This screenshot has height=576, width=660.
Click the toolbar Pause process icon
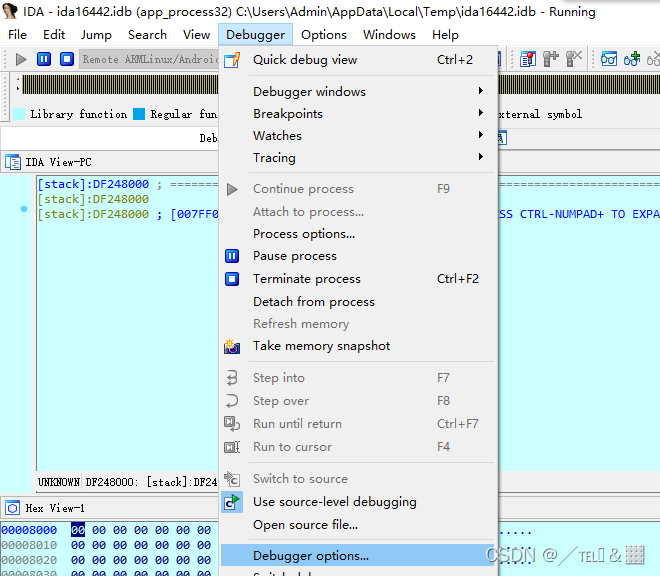pyautogui.click(x=44, y=59)
